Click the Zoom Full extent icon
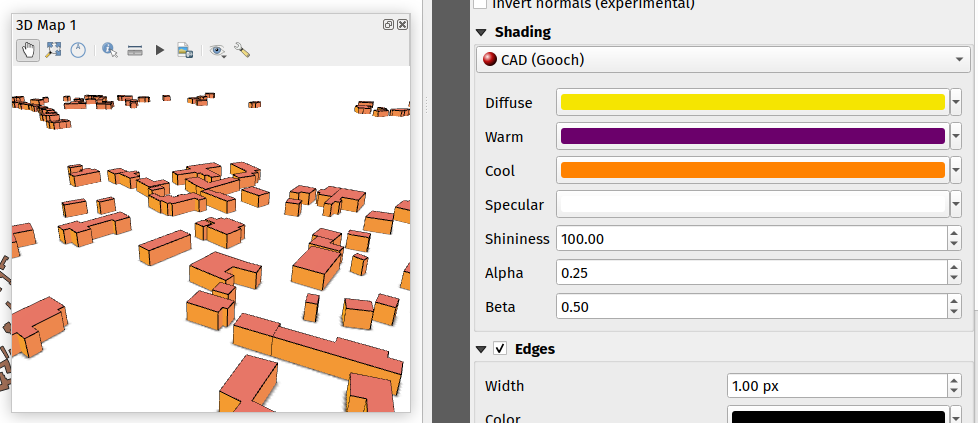The width and height of the screenshot is (978, 423). click(x=53, y=49)
